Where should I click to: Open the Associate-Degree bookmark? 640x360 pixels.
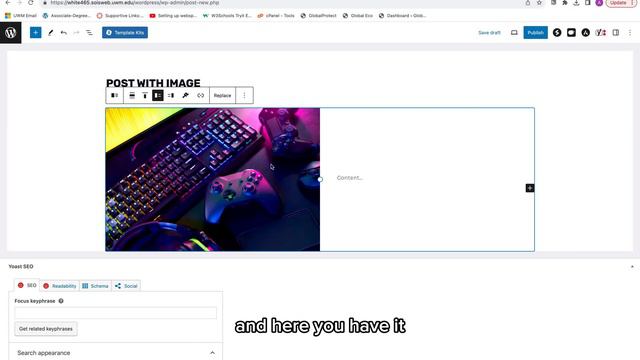(67, 16)
